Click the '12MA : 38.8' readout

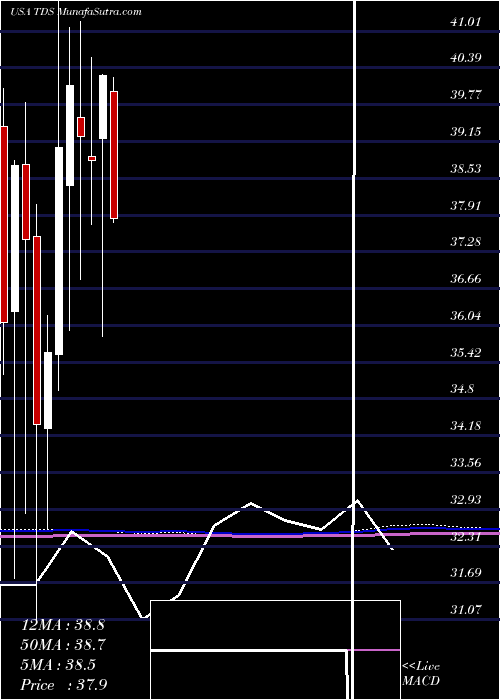[x=63, y=625]
